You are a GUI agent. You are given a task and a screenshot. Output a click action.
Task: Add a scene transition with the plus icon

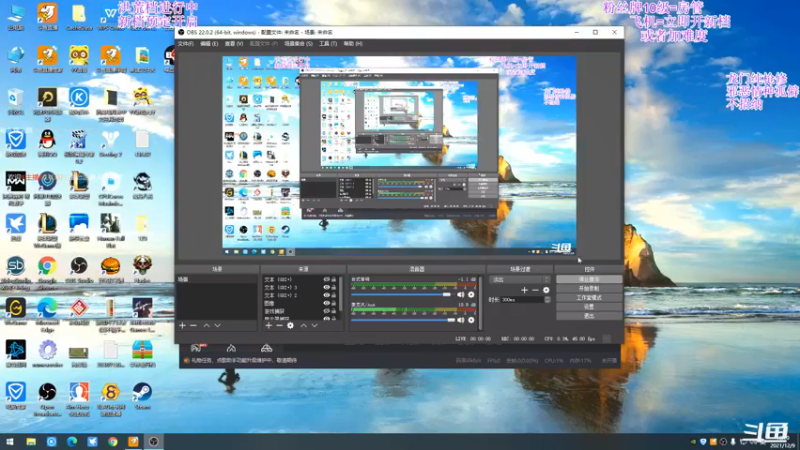pyautogui.click(x=524, y=290)
